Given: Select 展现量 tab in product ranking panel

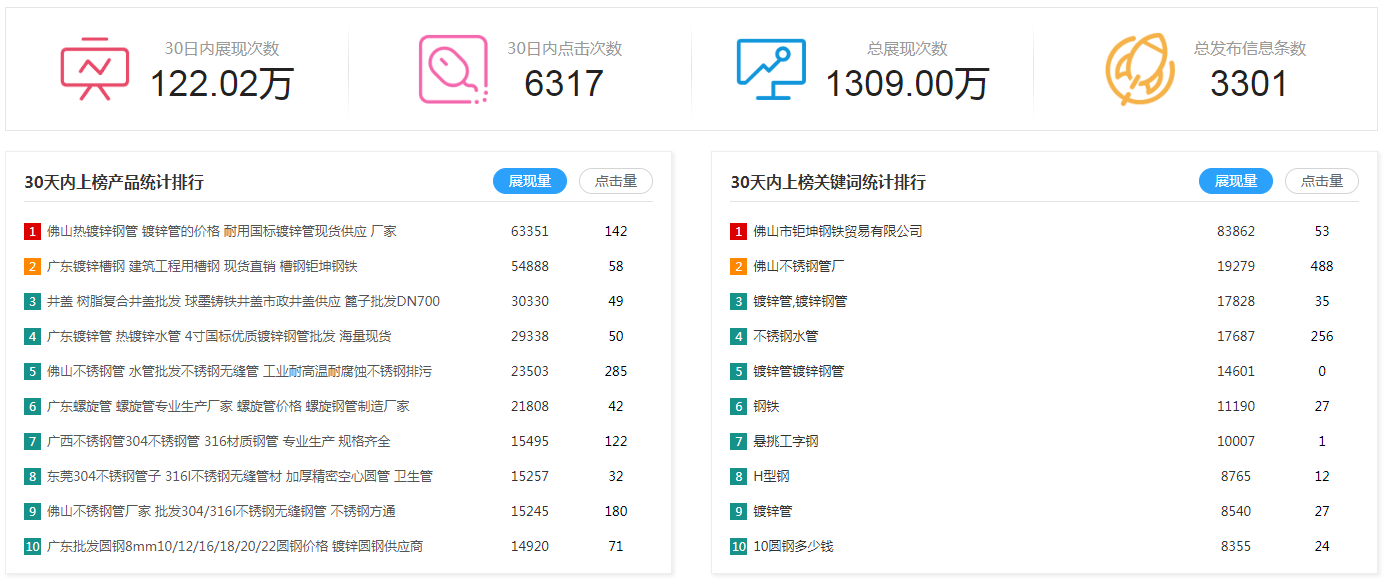Looking at the screenshot, I should click(x=530, y=181).
